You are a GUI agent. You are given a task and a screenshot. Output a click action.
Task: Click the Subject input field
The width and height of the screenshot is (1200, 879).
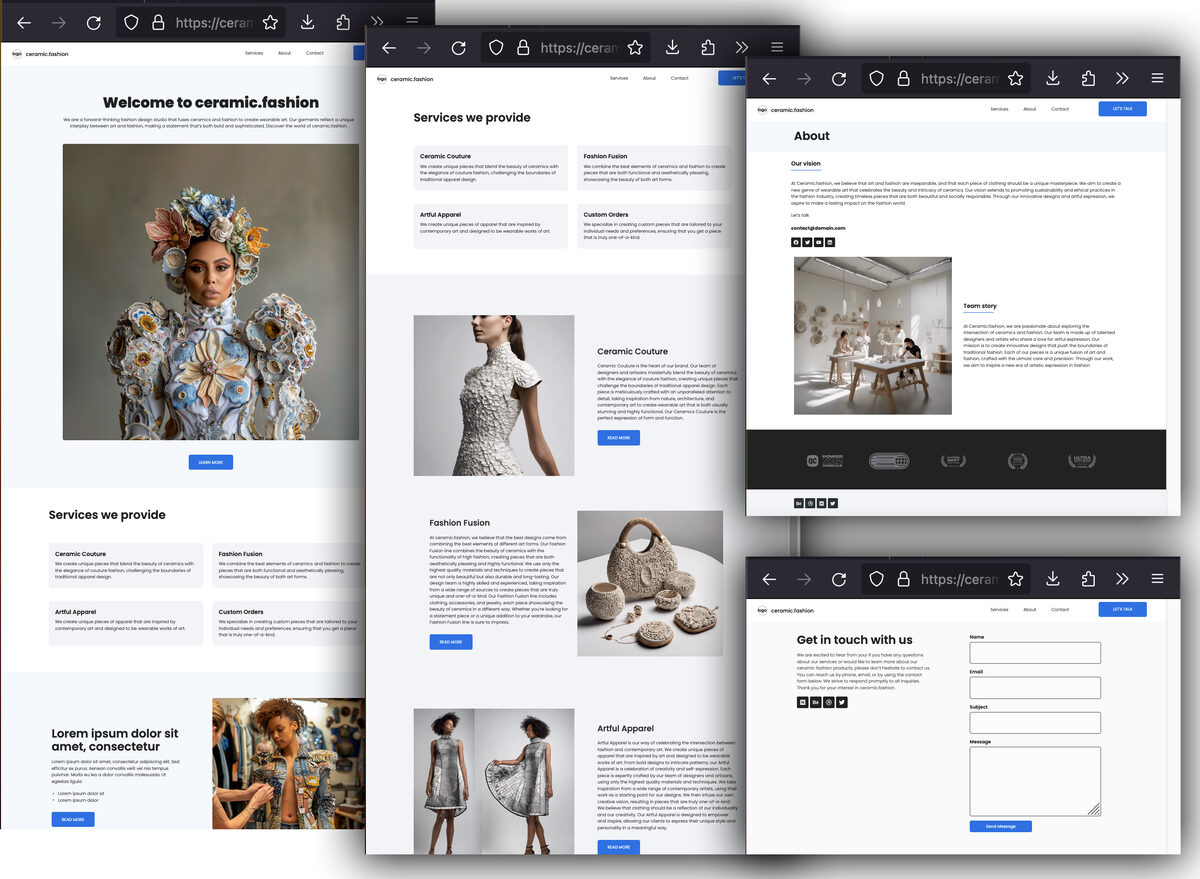(x=1035, y=723)
